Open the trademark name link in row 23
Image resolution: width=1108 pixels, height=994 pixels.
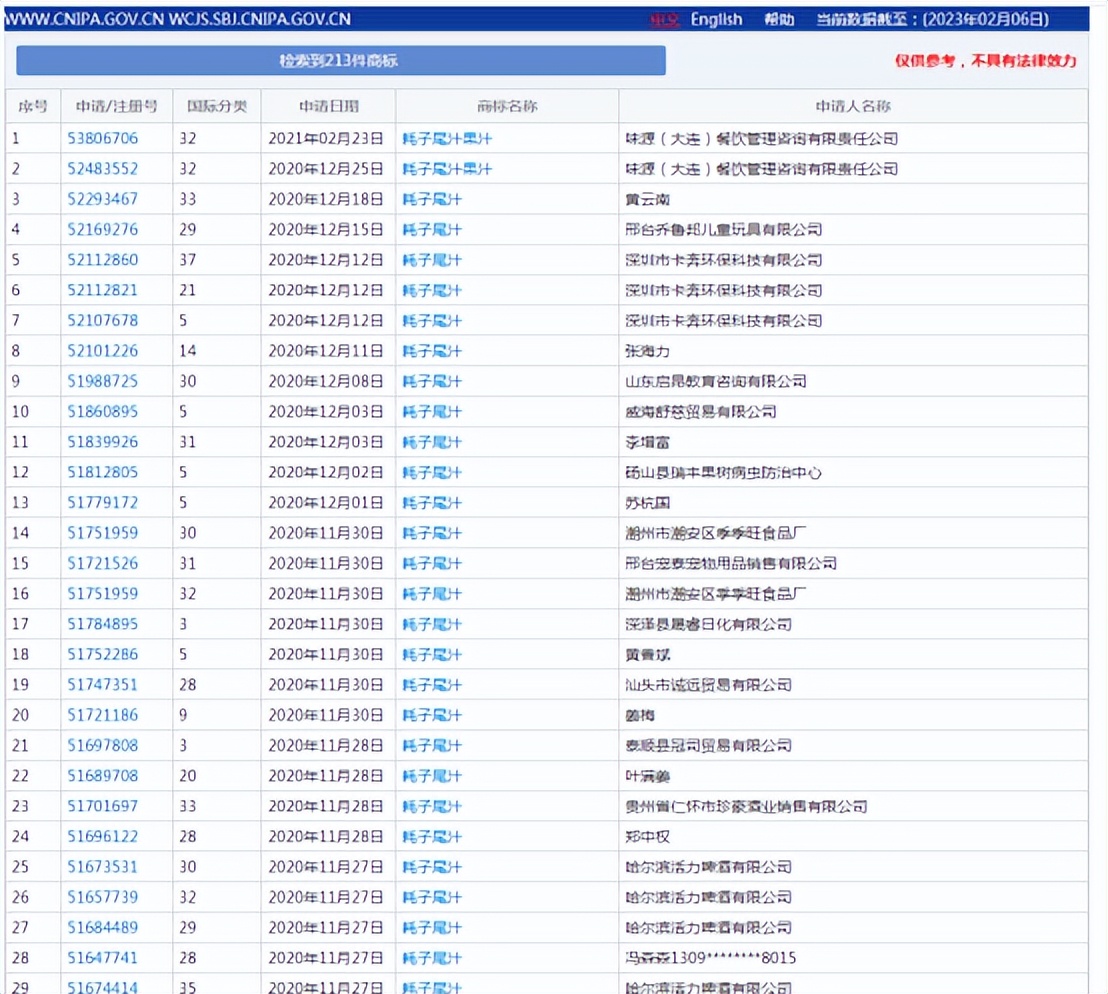coord(432,806)
